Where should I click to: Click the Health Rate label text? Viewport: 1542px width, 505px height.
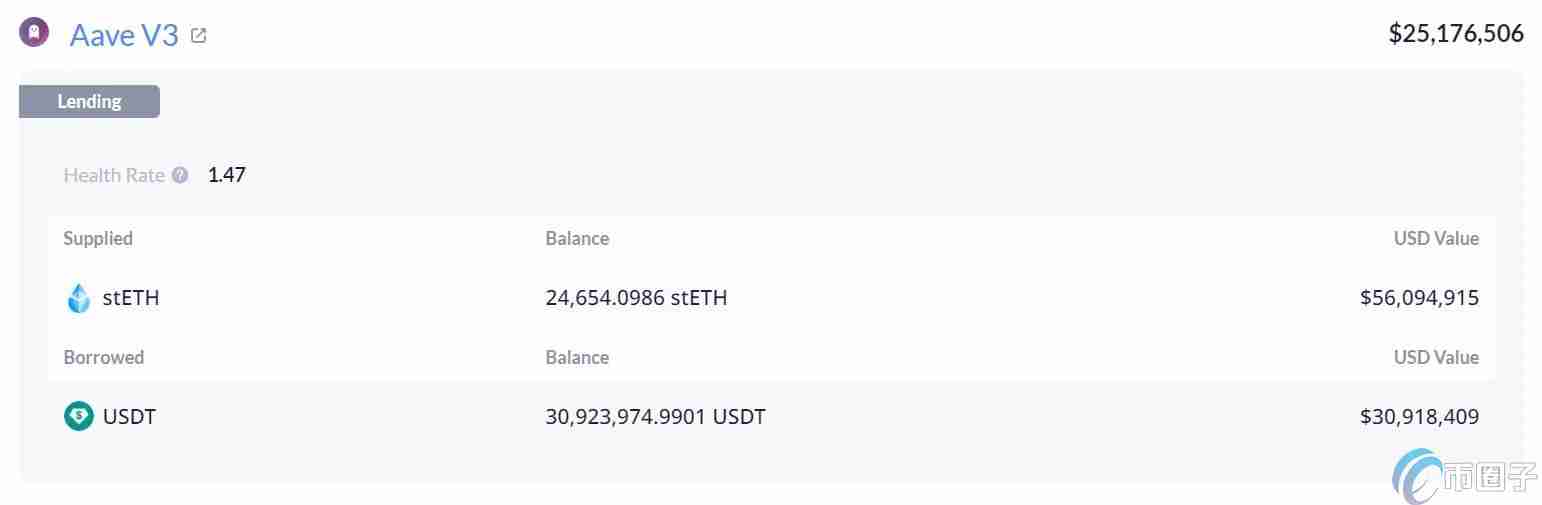(114, 175)
